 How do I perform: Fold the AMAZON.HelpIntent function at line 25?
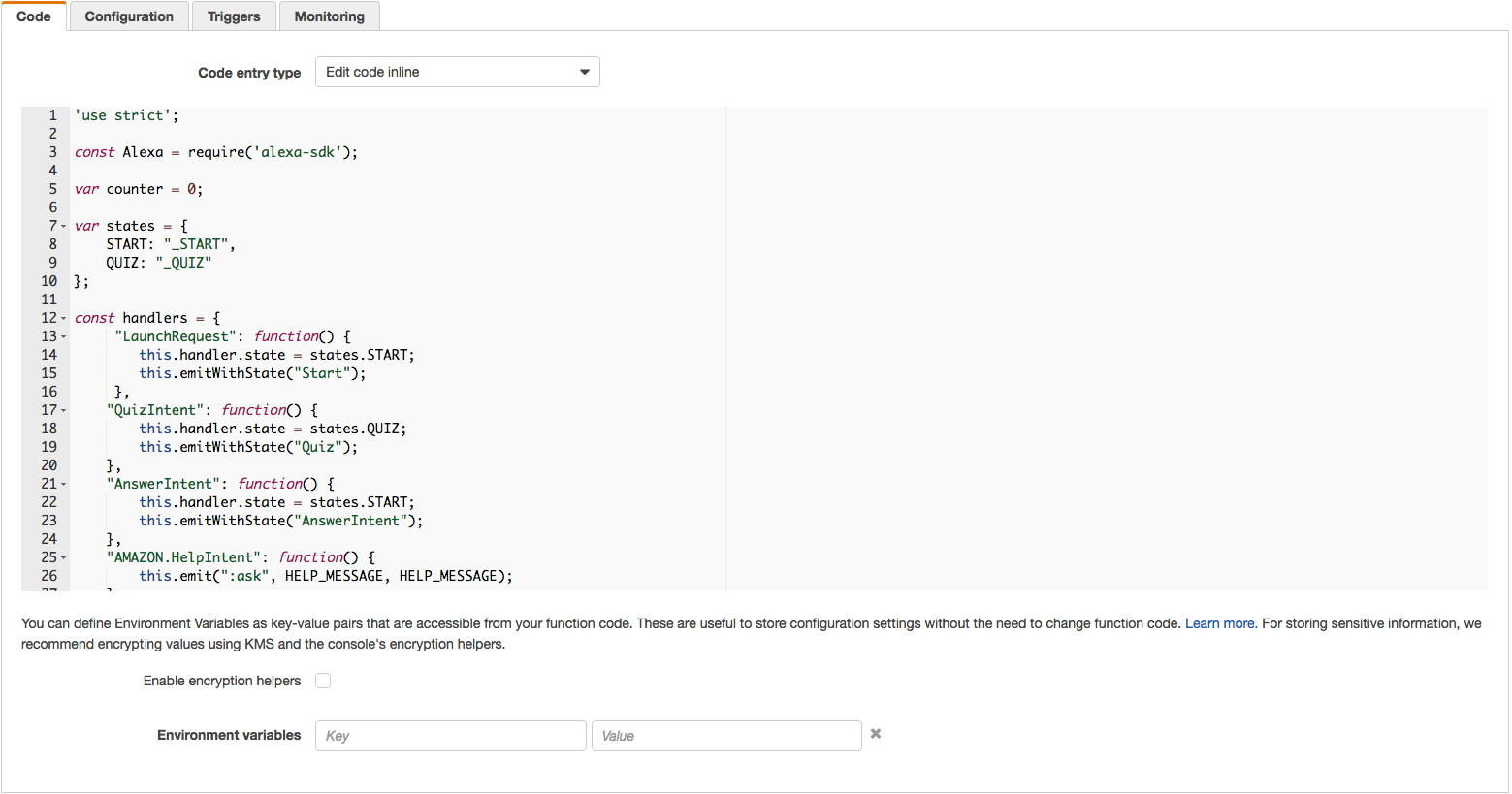64,558
